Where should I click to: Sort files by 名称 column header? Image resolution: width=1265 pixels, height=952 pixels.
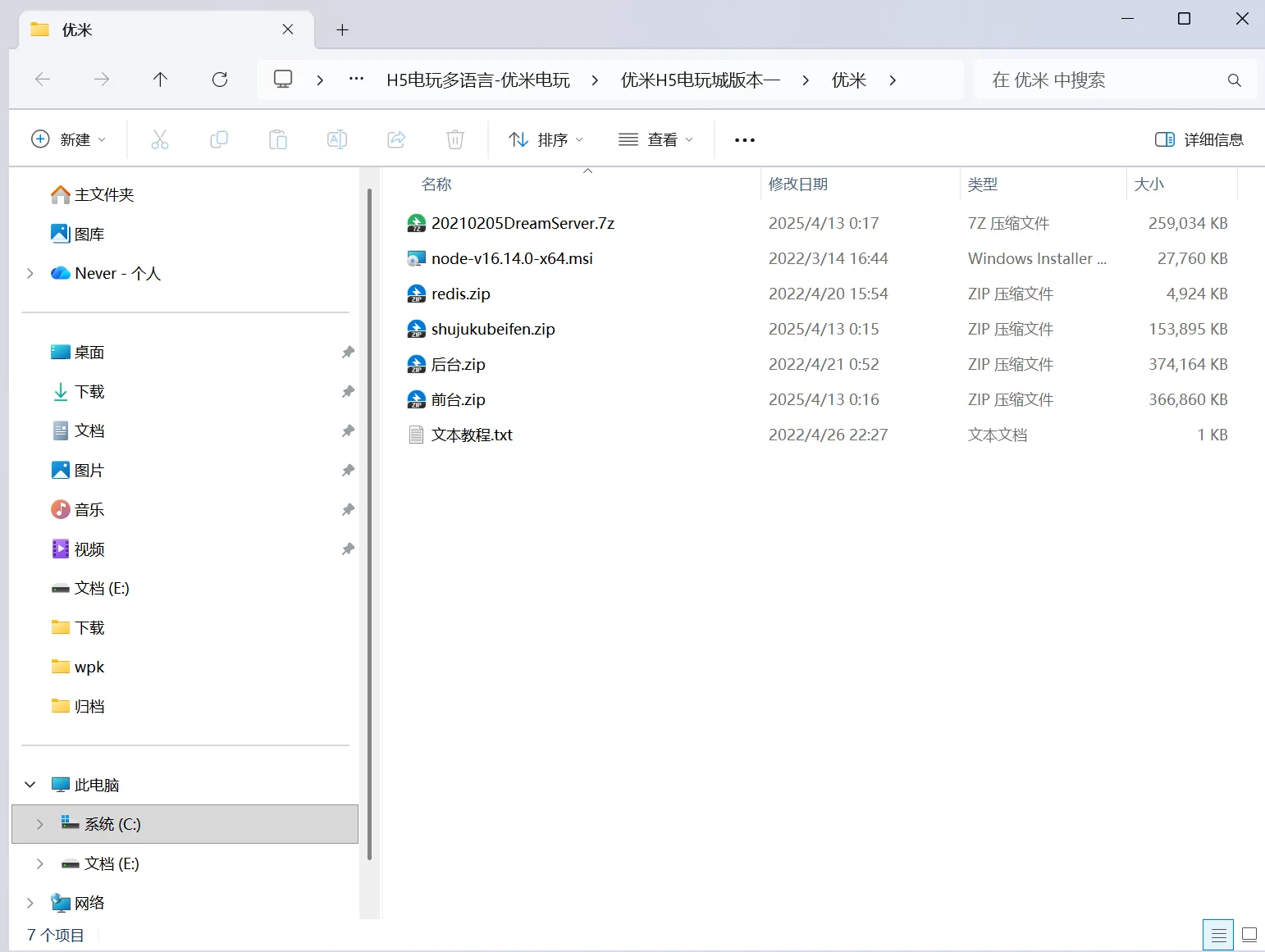[x=436, y=184]
